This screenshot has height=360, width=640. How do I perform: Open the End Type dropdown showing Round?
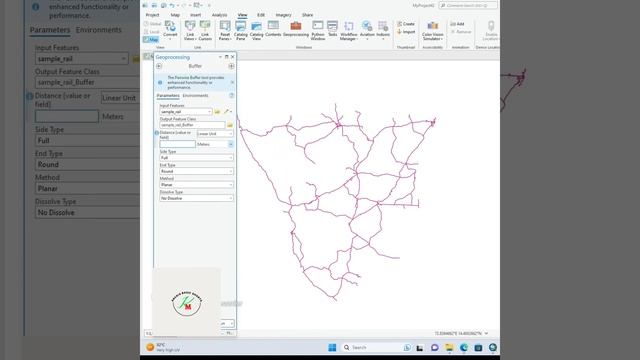196,171
